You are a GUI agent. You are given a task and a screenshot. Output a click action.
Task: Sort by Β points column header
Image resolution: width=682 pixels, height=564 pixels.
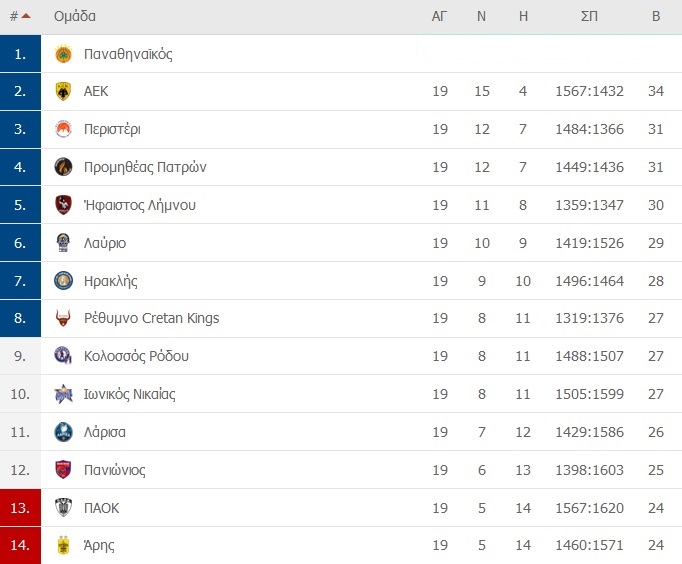(x=656, y=16)
